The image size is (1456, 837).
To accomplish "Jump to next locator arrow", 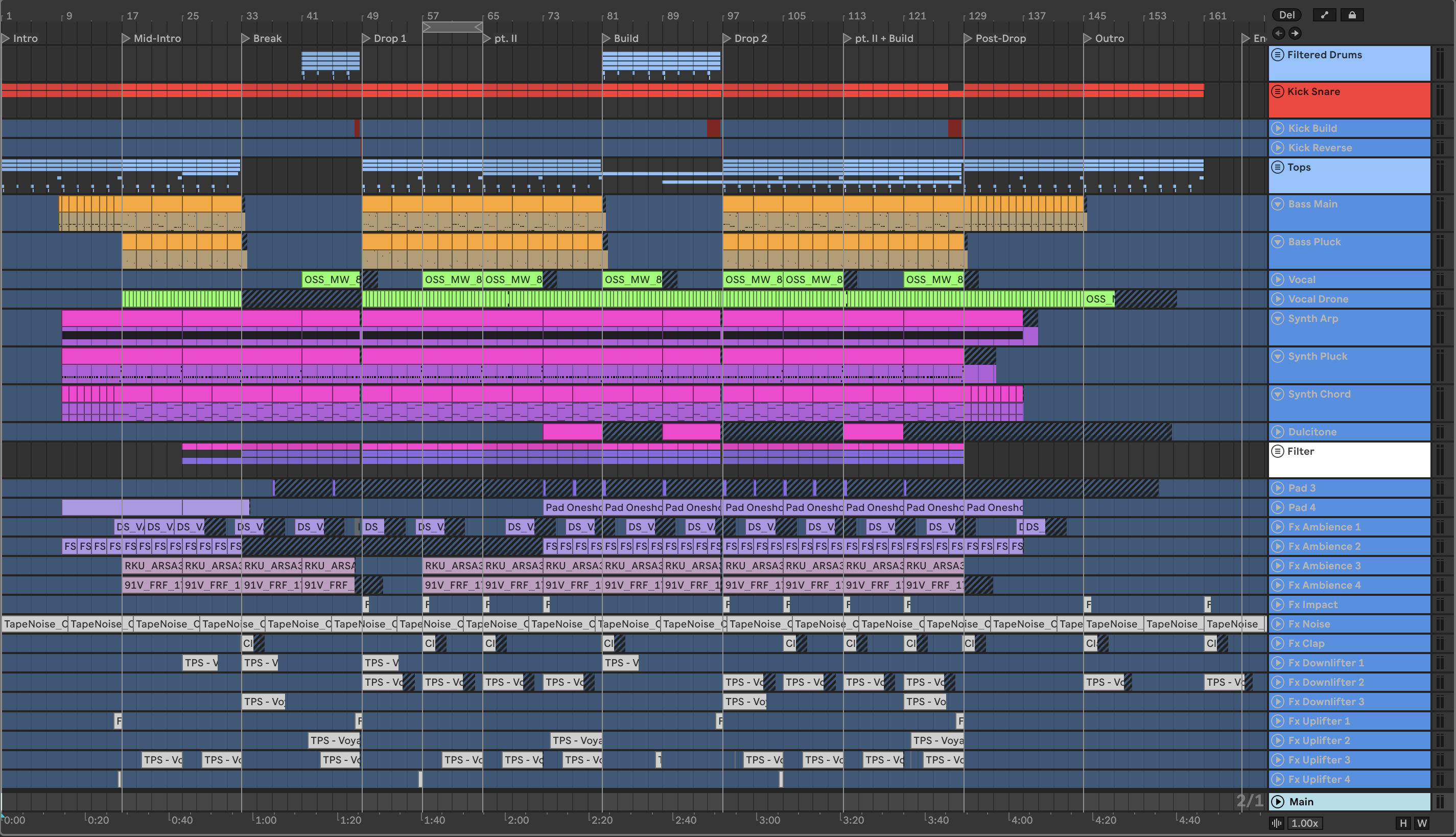I will [x=1295, y=33].
